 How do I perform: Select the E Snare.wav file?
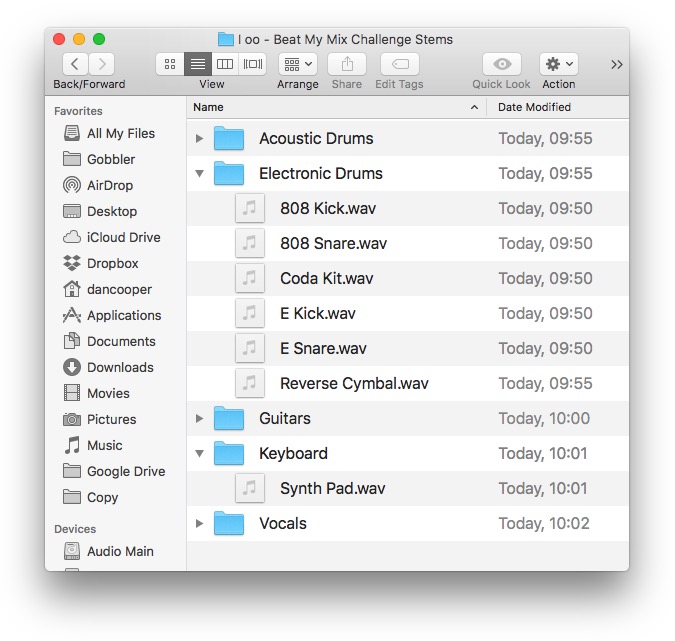[x=408, y=348]
